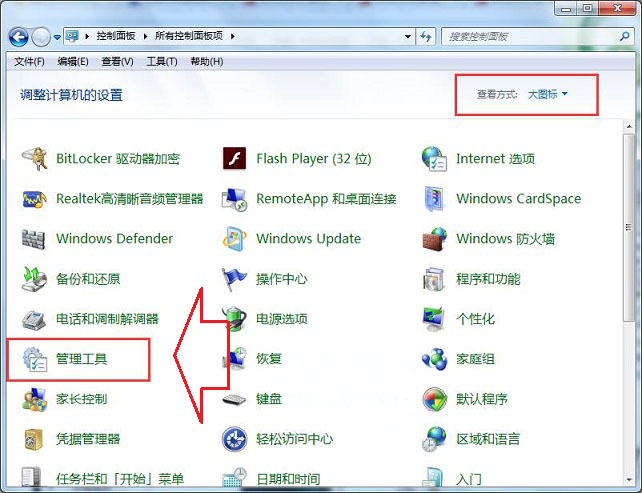This screenshot has width=642, height=493.
Task: Click the vertical scrollbar thumb
Action: (x=628, y=228)
